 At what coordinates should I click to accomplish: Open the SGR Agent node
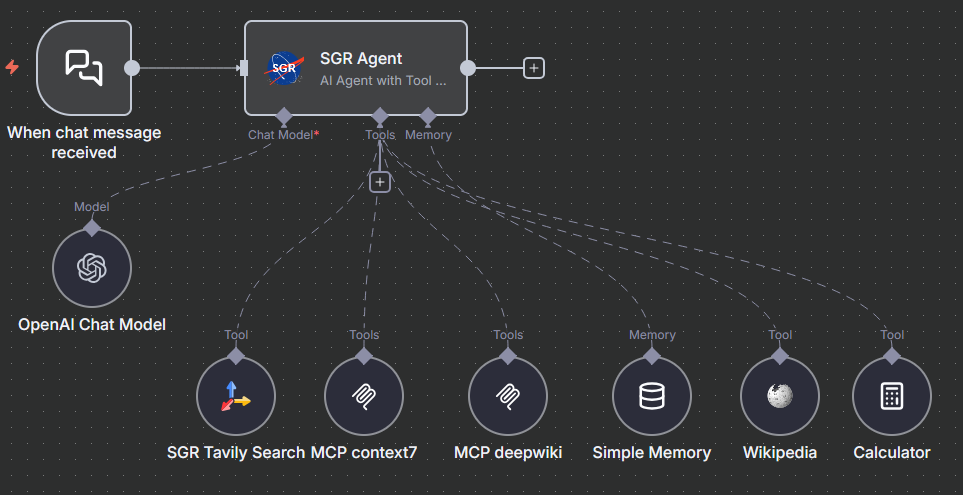tap(356, 68)
